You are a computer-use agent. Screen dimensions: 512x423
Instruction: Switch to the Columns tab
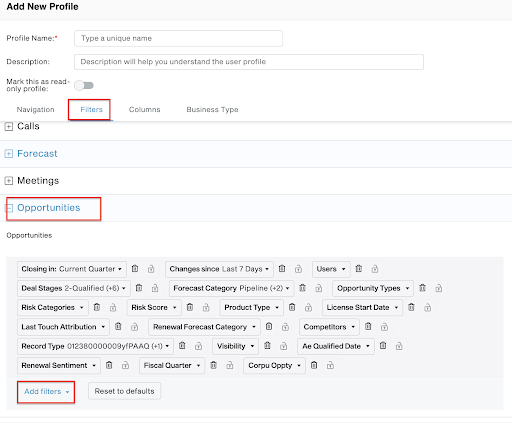[x=145, y=110]
